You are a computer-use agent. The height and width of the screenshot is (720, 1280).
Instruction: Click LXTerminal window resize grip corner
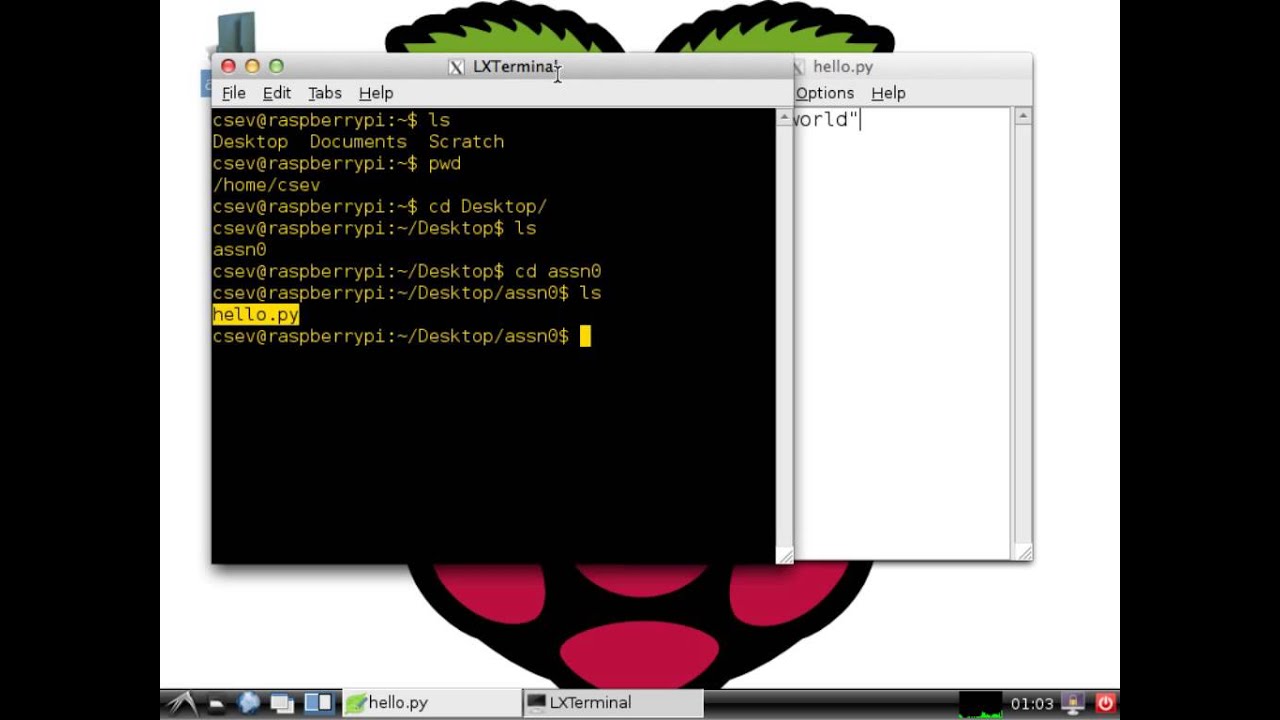[785, 555]
